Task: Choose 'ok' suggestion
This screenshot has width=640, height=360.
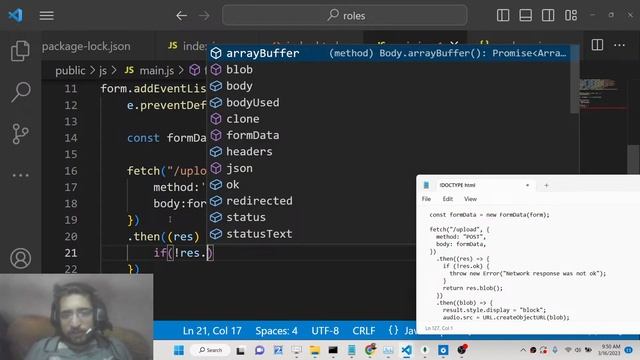Action: pyautogui.click(x=312, y=184)
